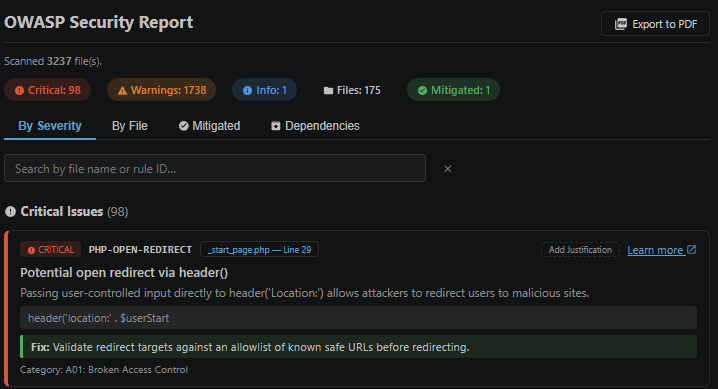Open _start_page.php Line 29 file link

259,249
